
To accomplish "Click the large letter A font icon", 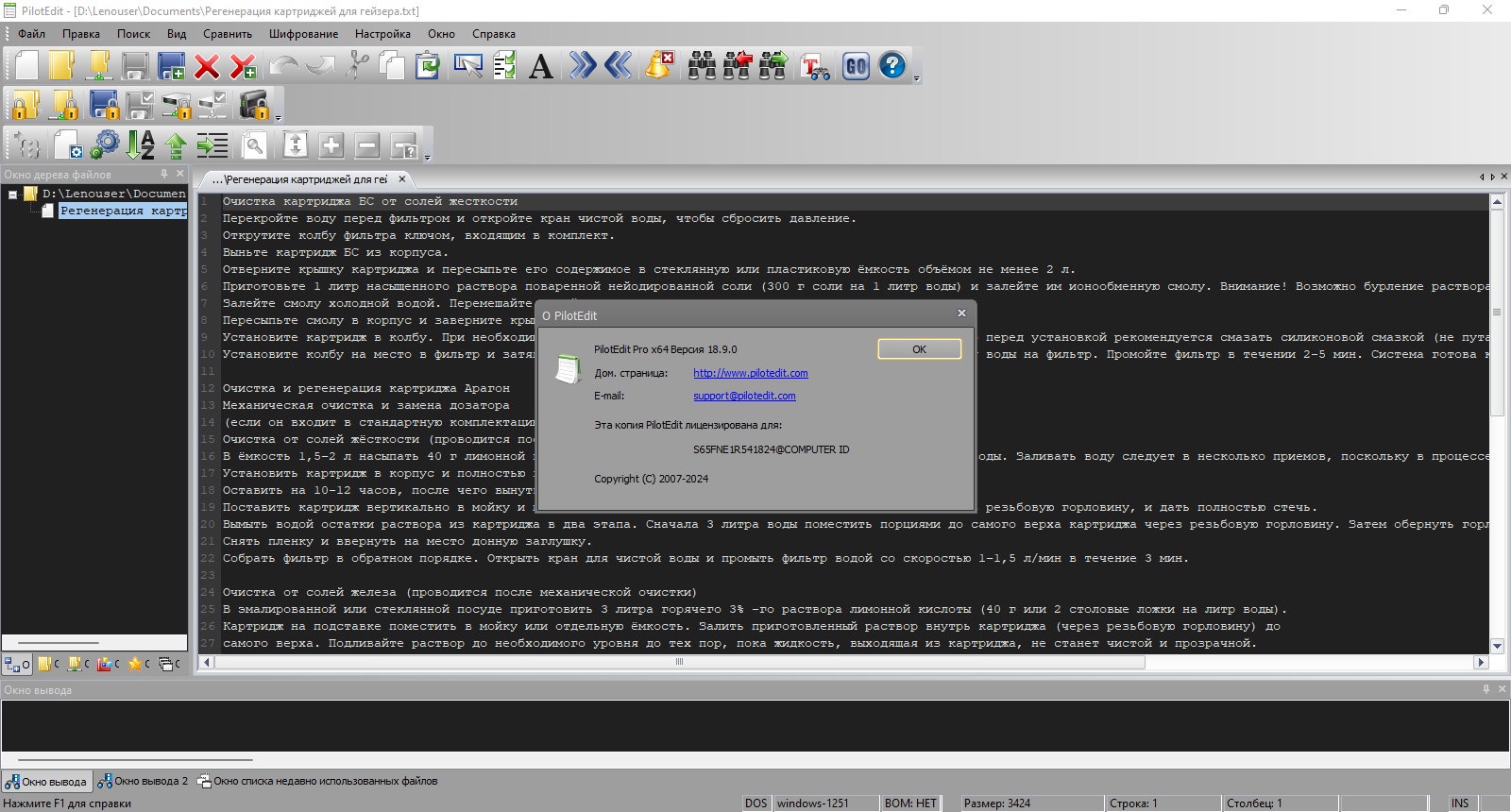I will coord(541,66).
